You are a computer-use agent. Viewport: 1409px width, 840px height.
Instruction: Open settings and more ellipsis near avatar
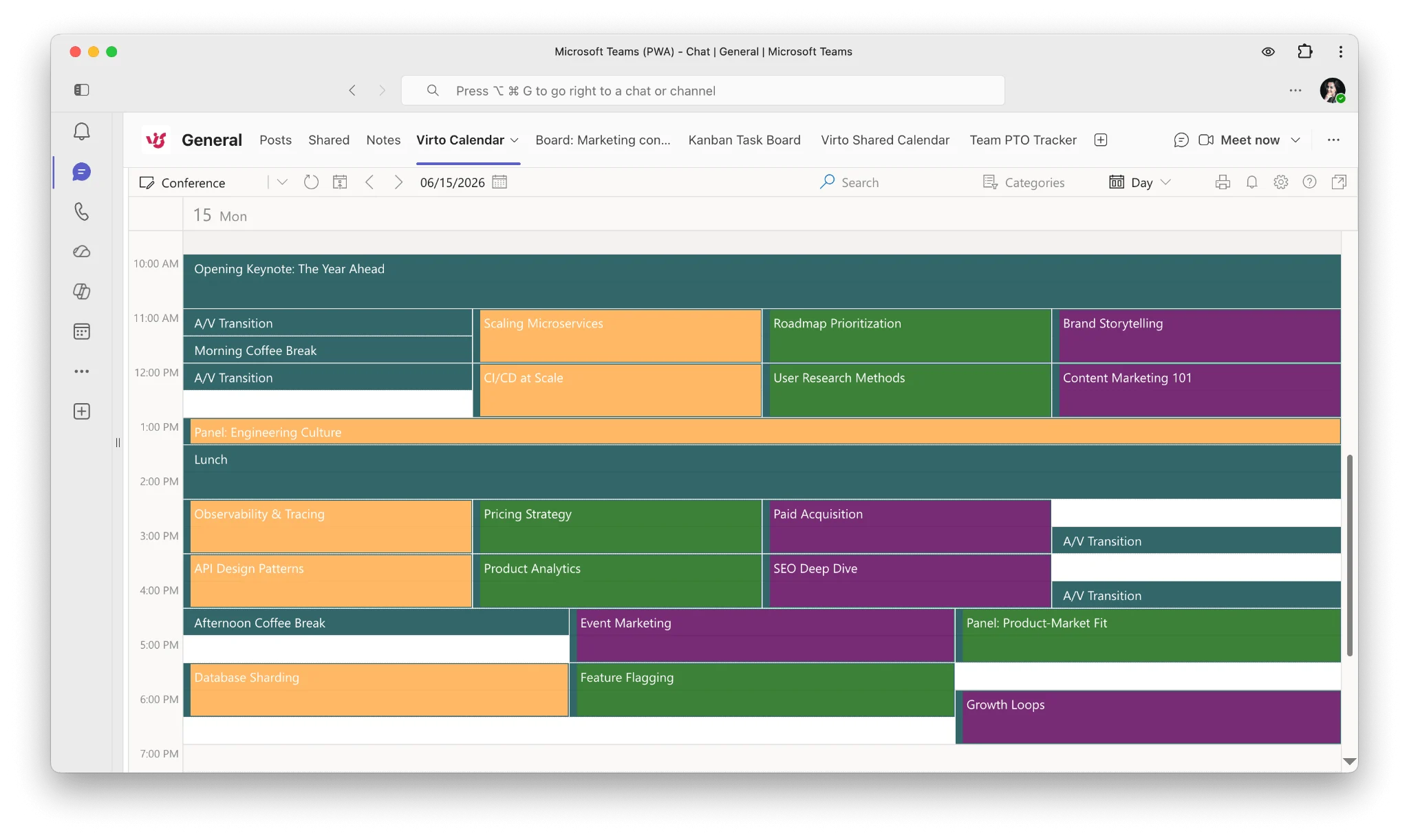coord(1295,90)
